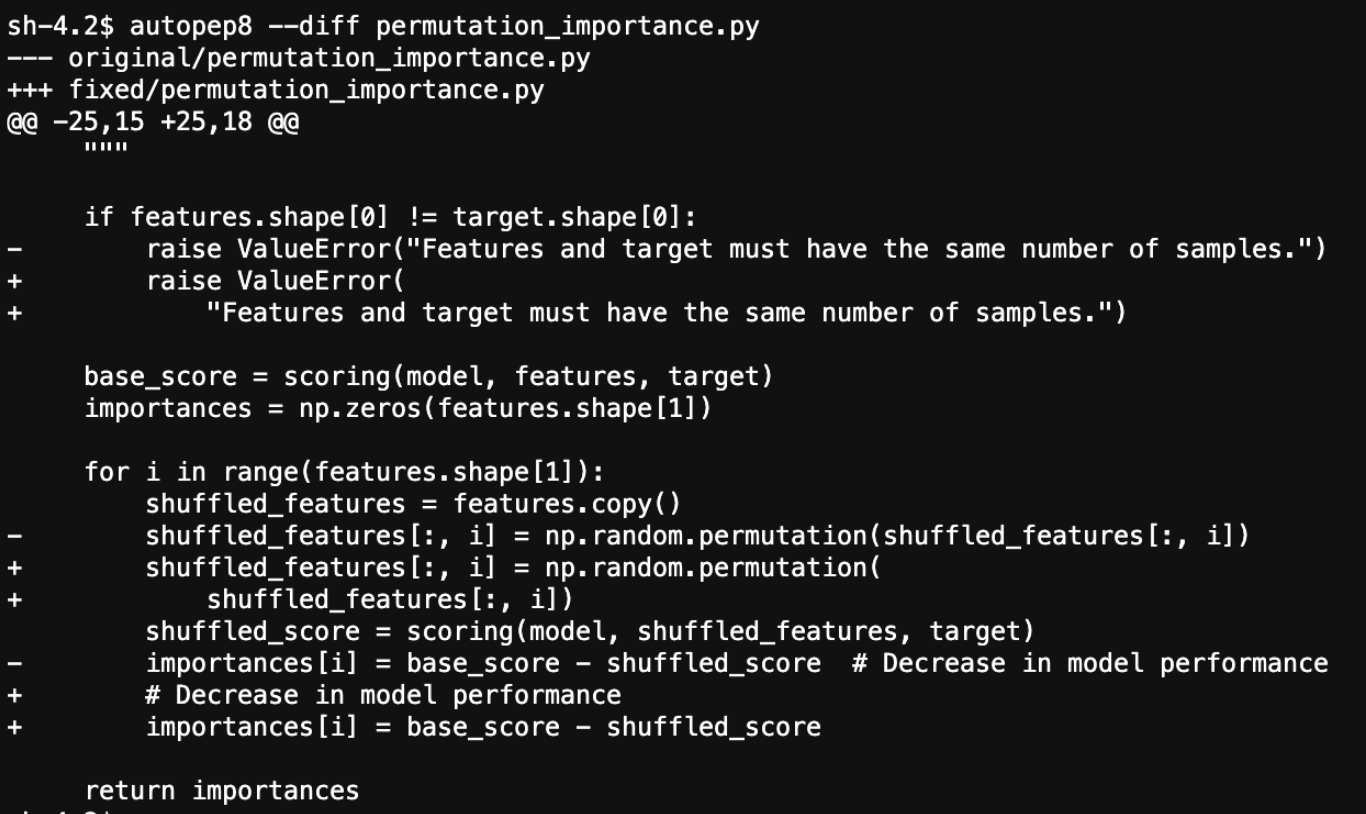Click the 'importances = np.zeros' line
This screenshot has height=814, width=1366.
point(397,409)
